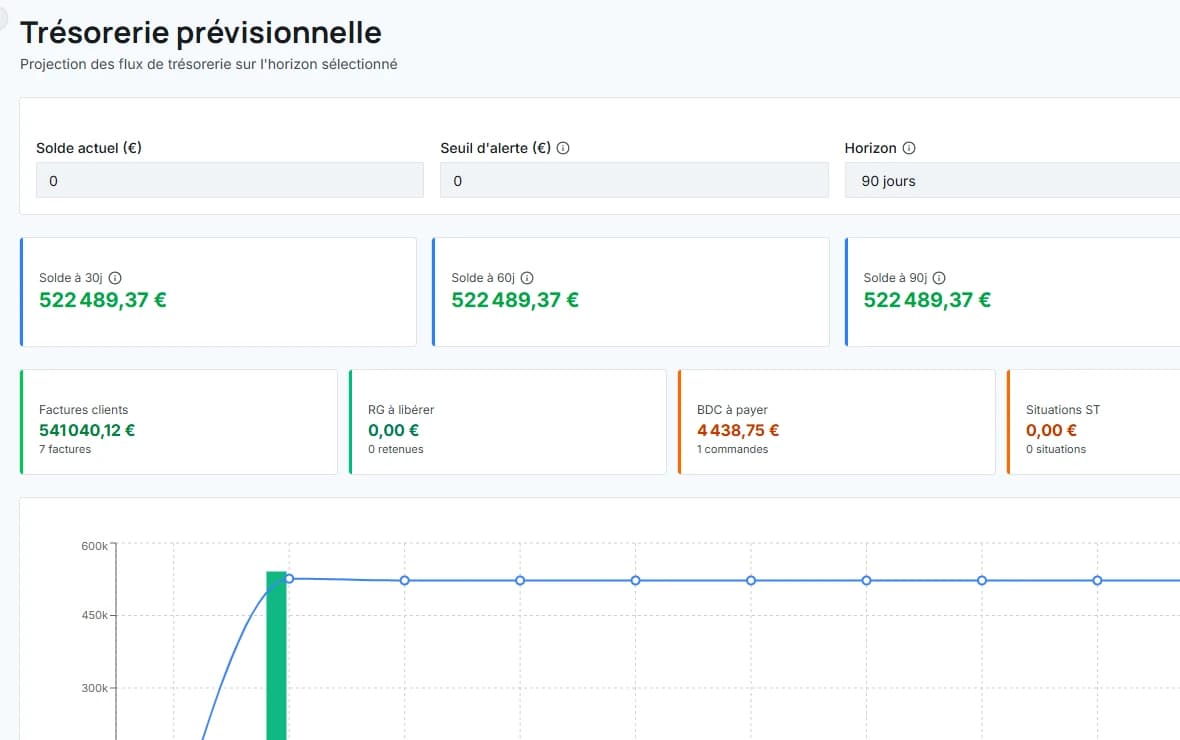The height and width of the screenshot is (740, 1180).
Task: Open the Situations ST card
Action: pyautogui.click(x=1093, y=422)
